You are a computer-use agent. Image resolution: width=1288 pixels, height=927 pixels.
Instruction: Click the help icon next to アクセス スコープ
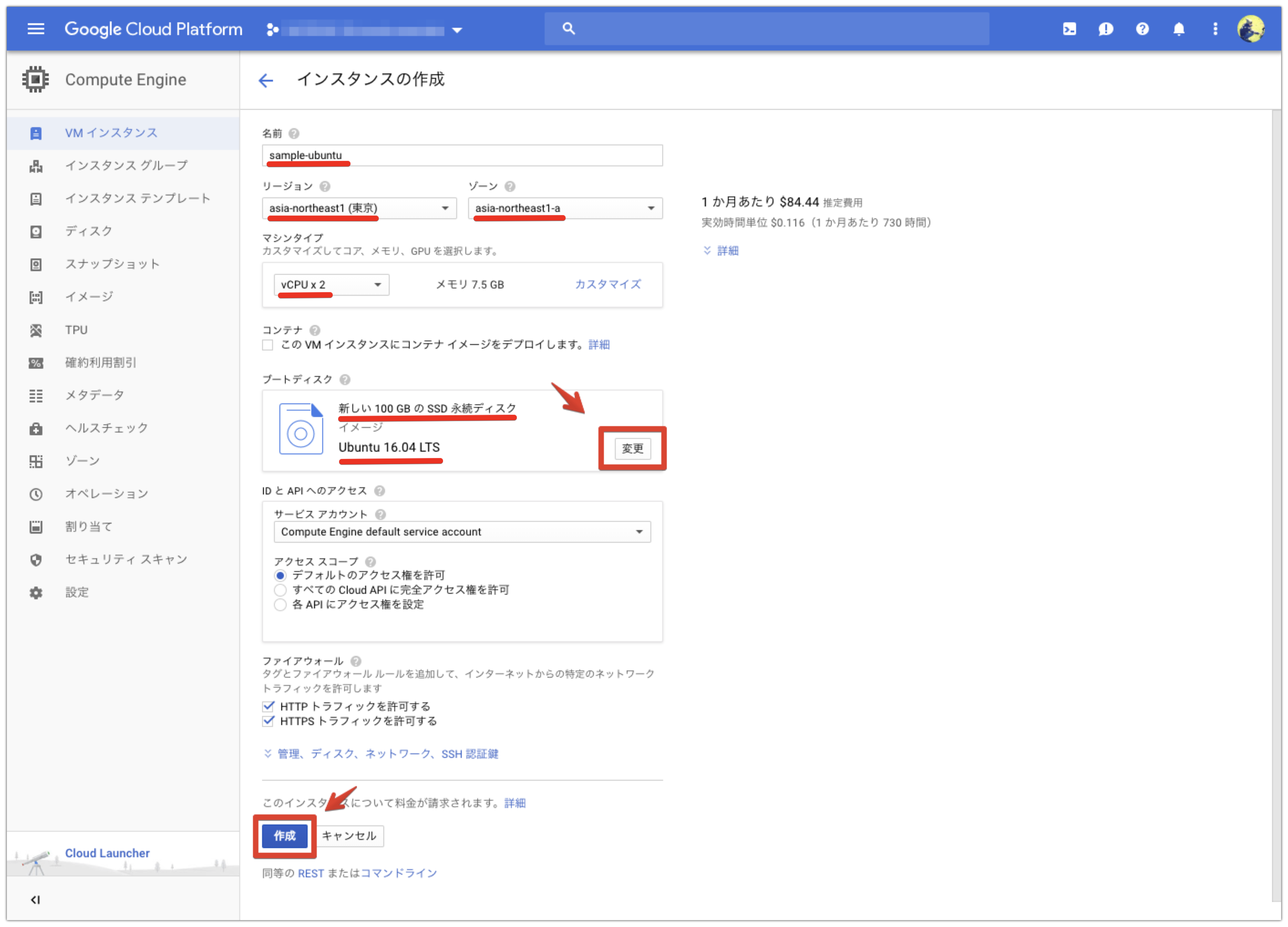point(370,562)
